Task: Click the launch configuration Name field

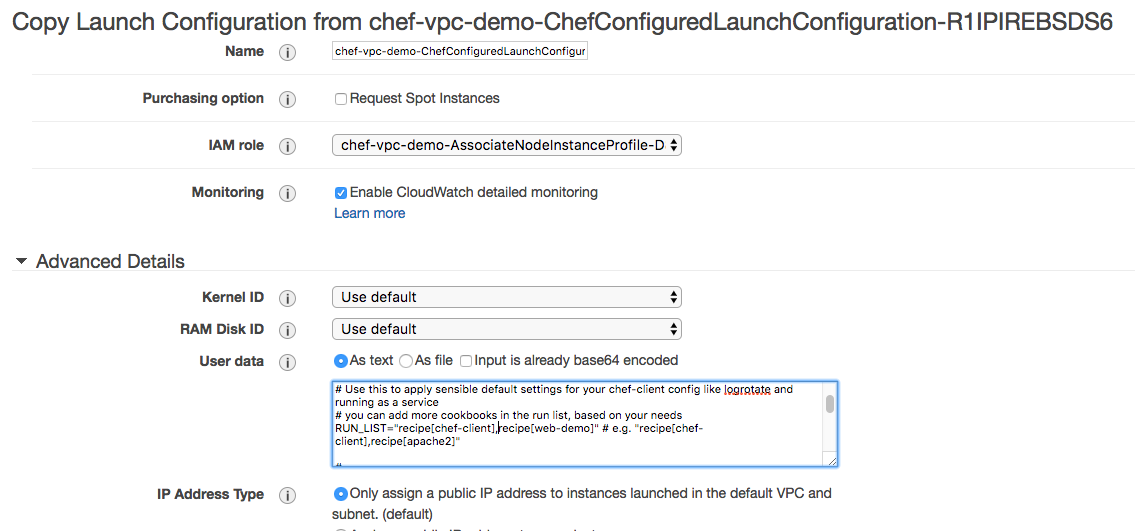Action: 460,51
